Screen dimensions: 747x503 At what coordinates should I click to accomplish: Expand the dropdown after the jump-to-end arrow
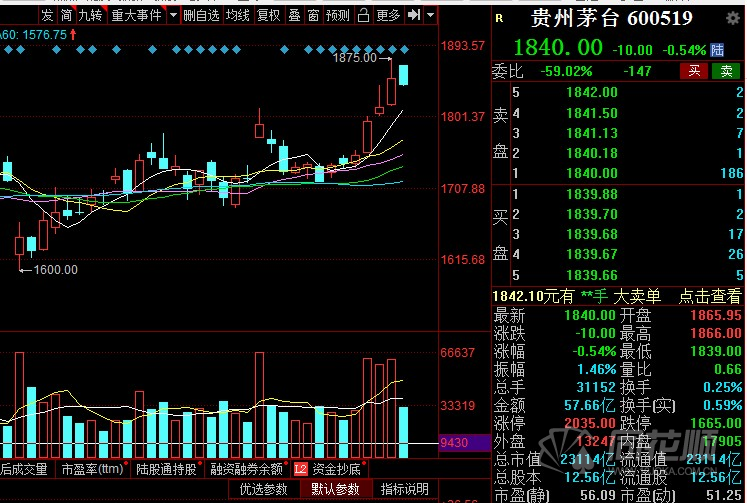[431, 16]
